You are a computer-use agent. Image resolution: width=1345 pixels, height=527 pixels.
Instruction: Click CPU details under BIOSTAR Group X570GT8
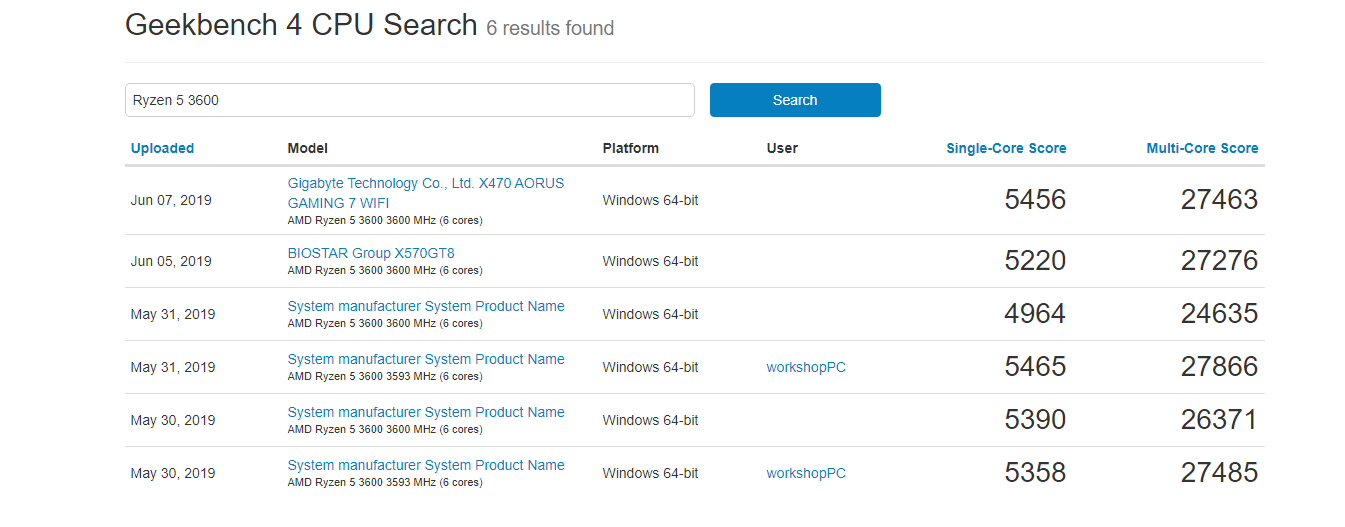[x=385, y=271]
